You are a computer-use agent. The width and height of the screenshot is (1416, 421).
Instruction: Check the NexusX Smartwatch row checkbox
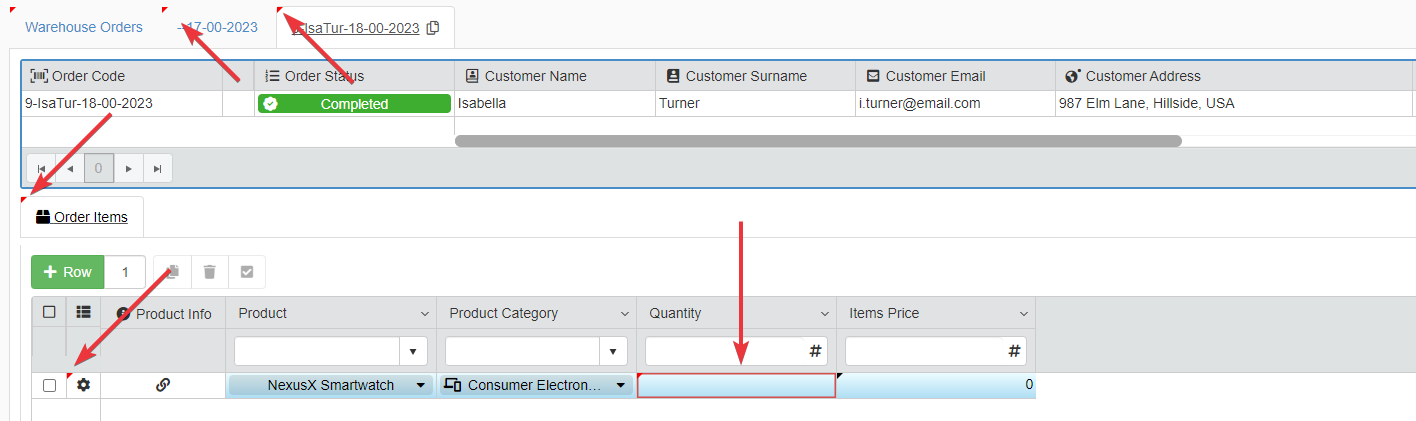click(x=50, y=386)
